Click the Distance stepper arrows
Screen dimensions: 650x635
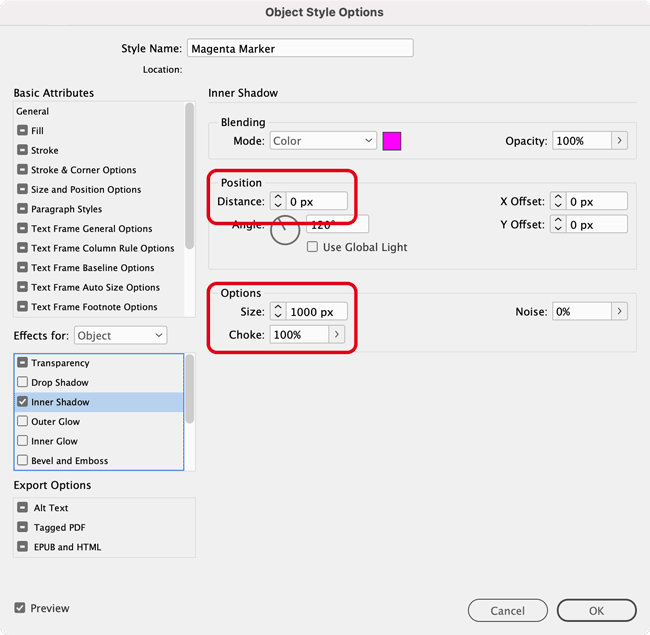[x=278, y=201]
